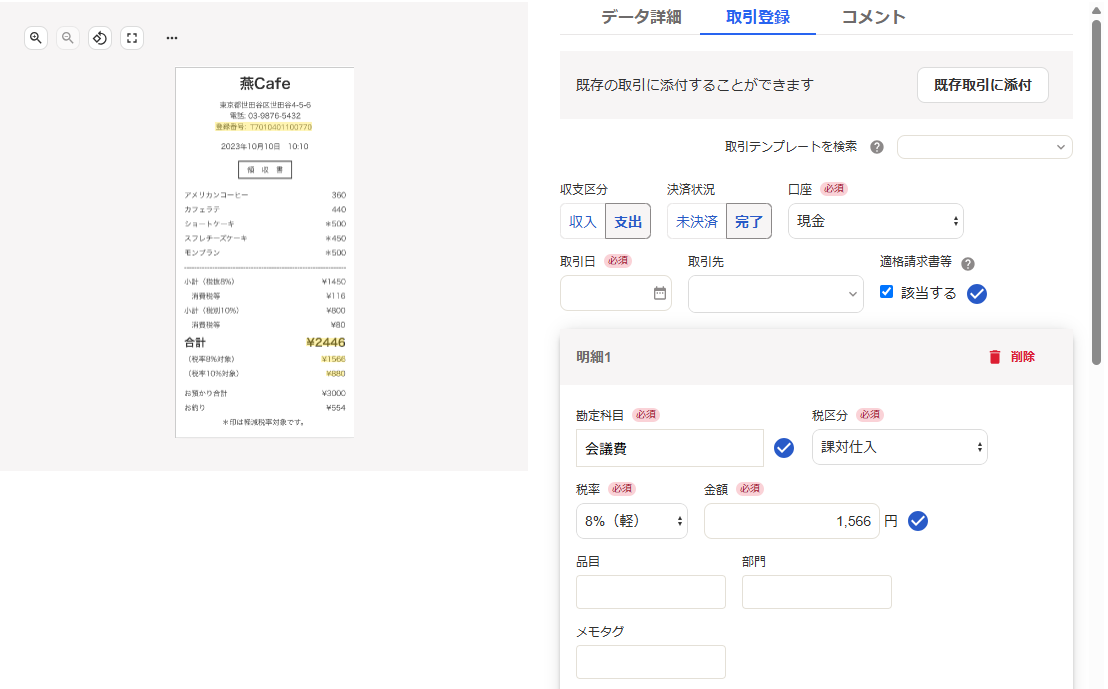Open receipt image in fullscreen view
Viewport: 1108px width, 689px height.
tap(132, 38)
